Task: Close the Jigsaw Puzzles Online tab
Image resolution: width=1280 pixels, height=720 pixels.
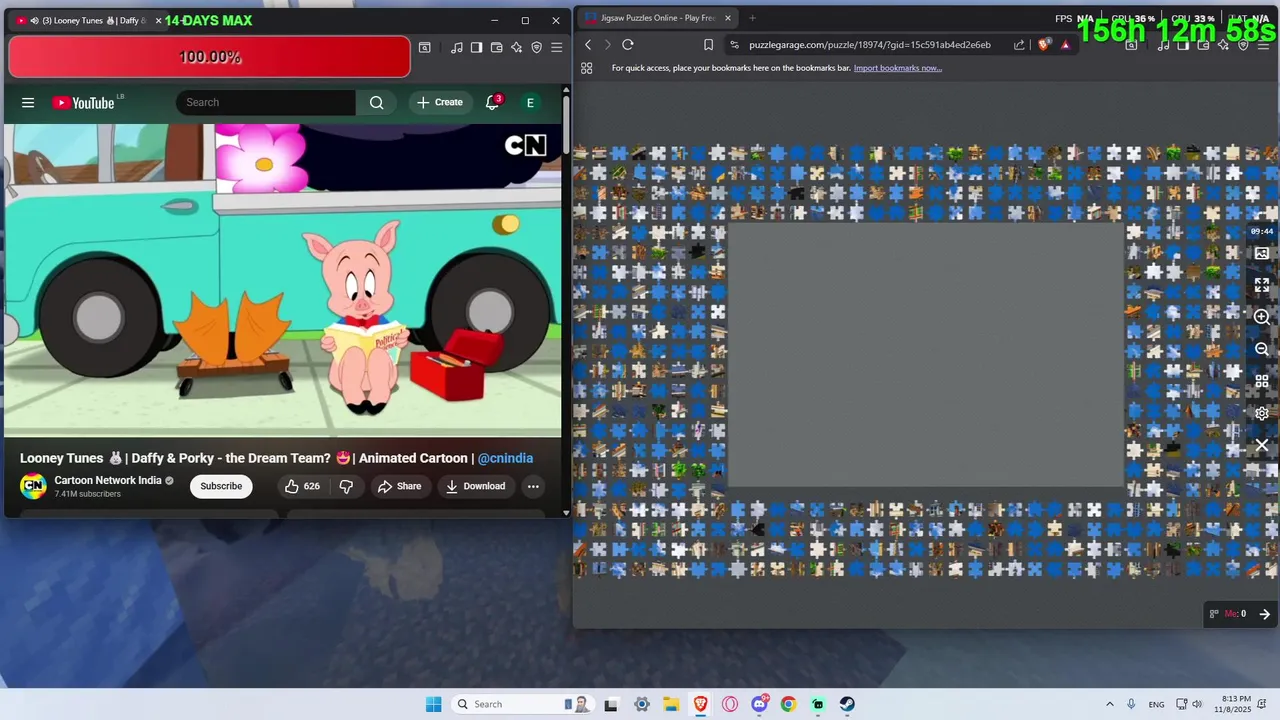Action: pyautogui.click(x=728, y=18)
